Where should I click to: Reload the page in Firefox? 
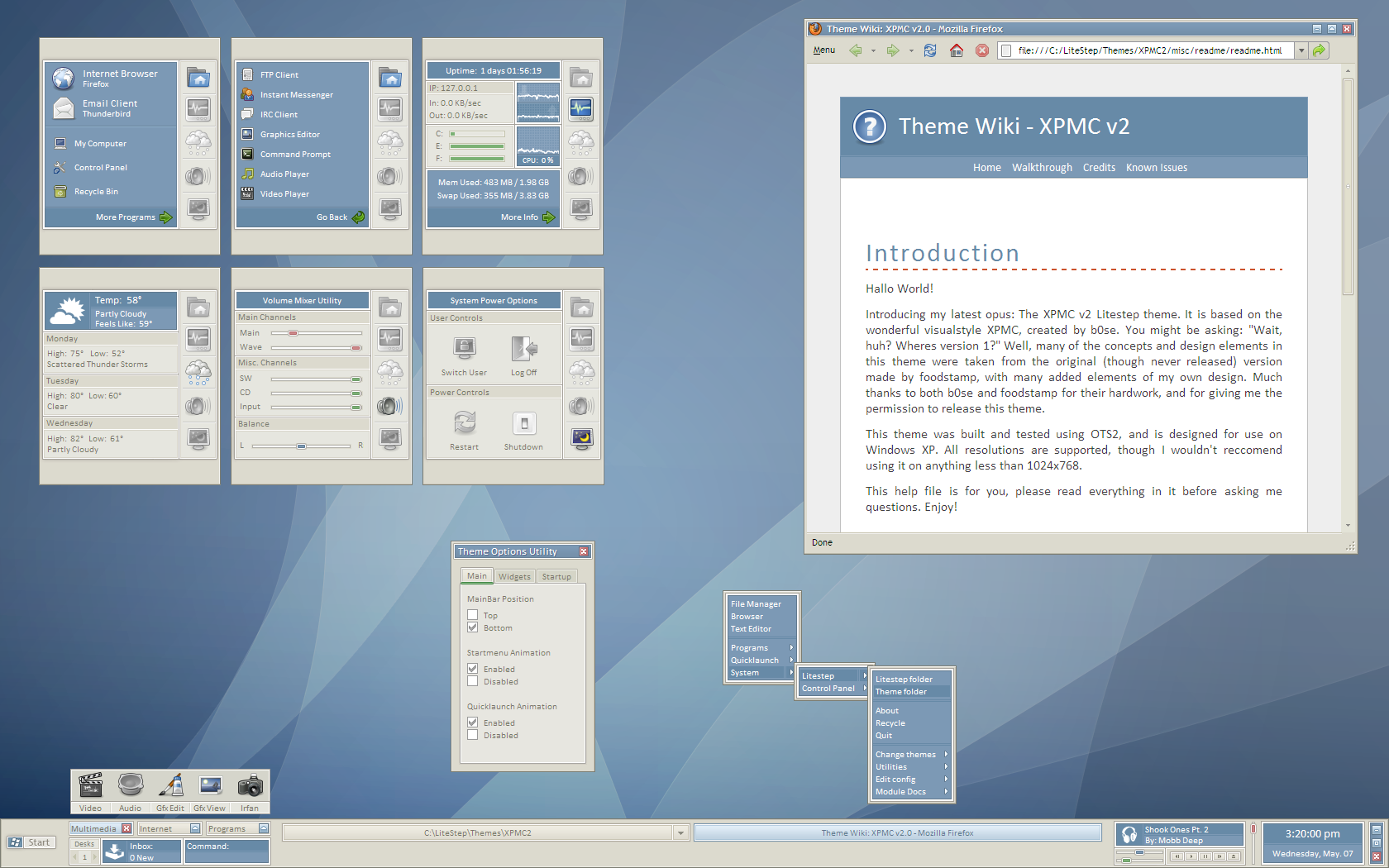pyautogui.click(x=930, y=50)
